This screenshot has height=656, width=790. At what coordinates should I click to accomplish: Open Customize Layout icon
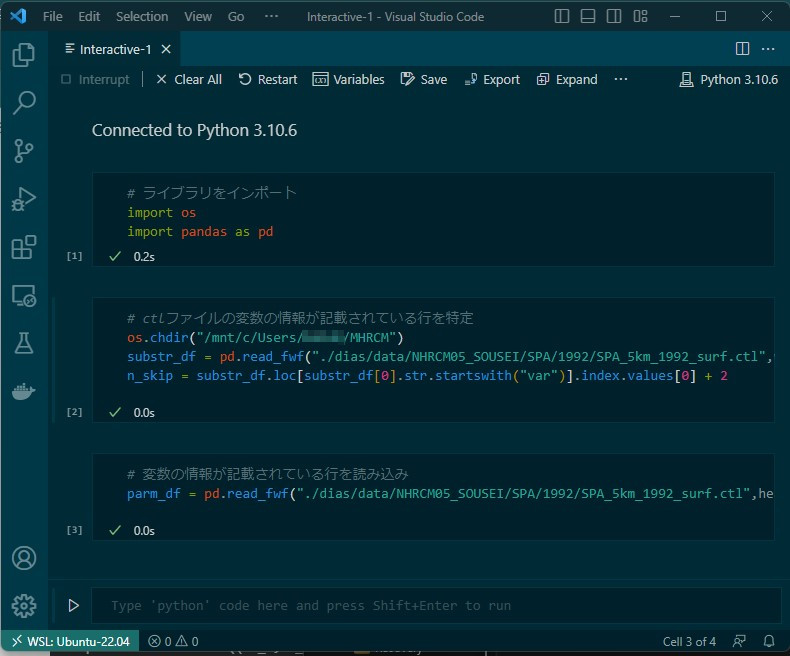(640, 17)
